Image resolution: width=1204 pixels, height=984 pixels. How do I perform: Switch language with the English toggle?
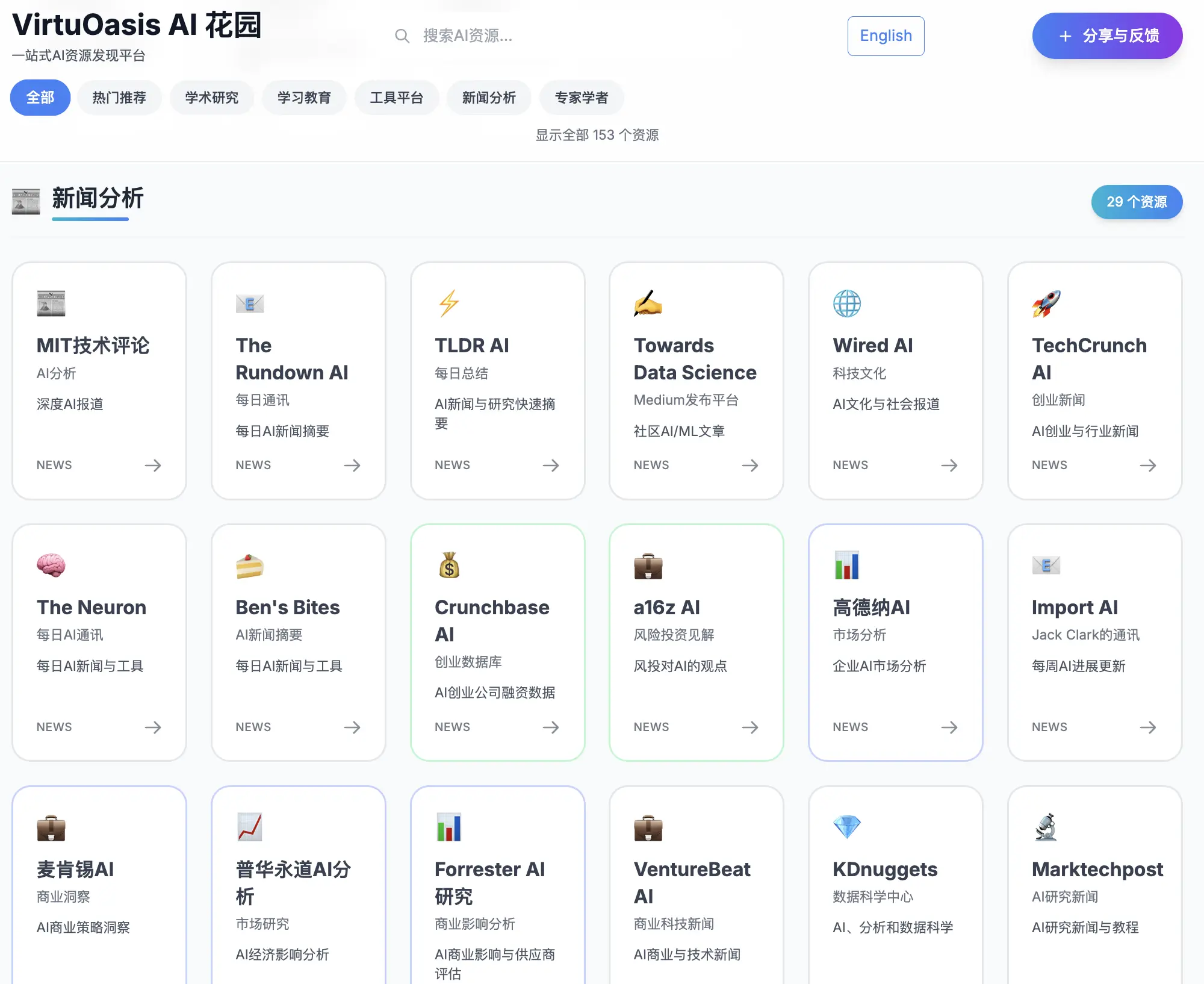coord(886,36)
